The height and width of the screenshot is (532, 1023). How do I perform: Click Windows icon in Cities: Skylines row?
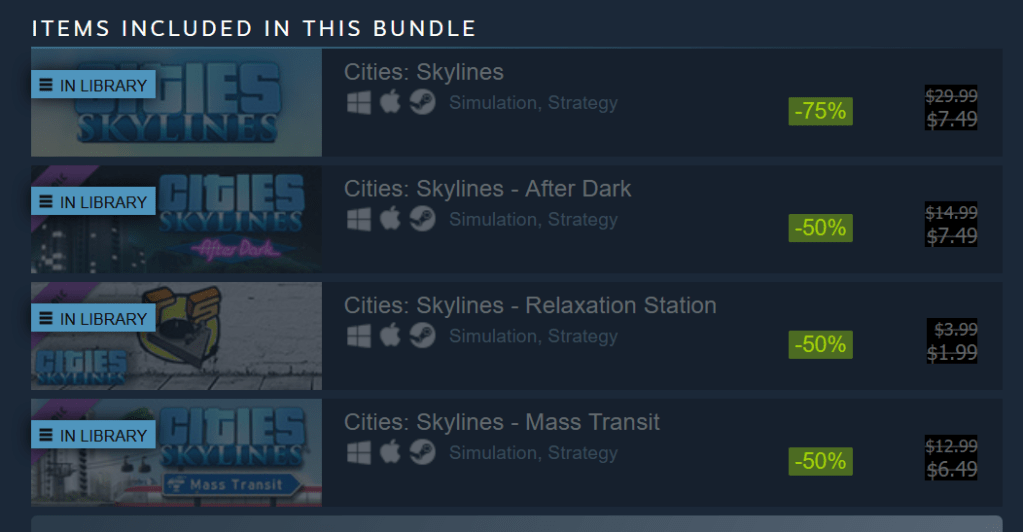coord(359,102)
